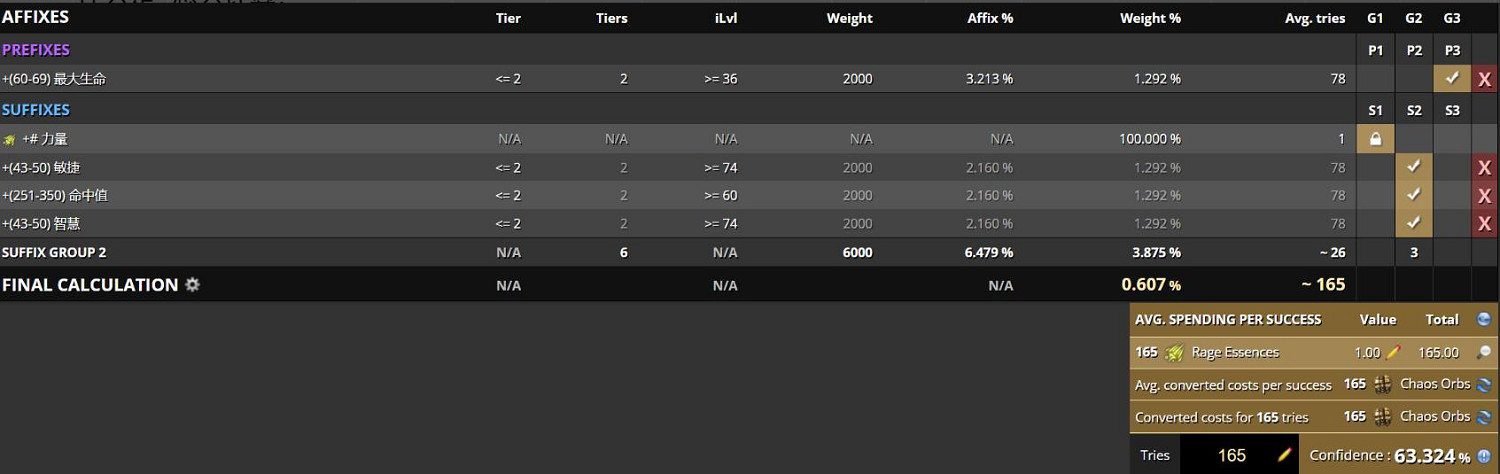
Task: Uncheck P3 group for 最大生命
Action: [x=1452, y=78]
